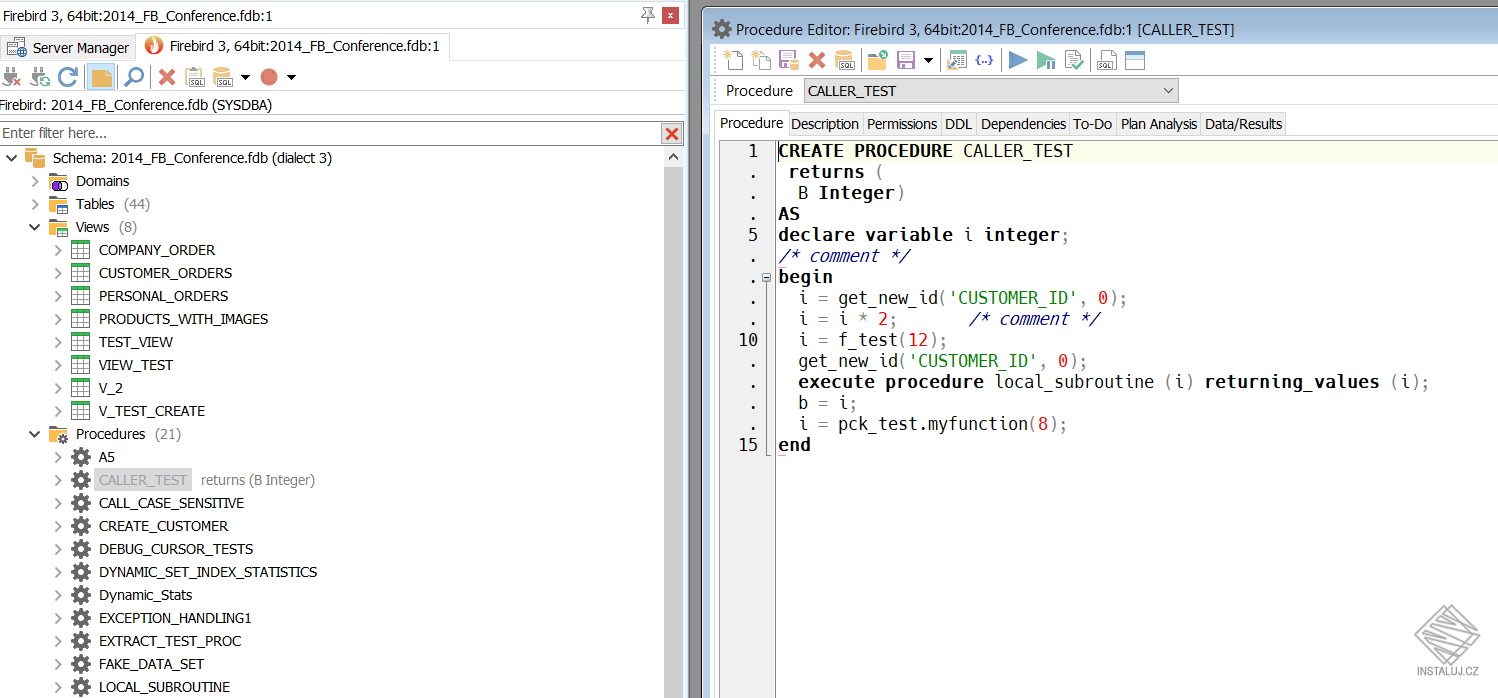1498x698 pixels.
Task: Reconnect to the database
Action: point(39,77)
